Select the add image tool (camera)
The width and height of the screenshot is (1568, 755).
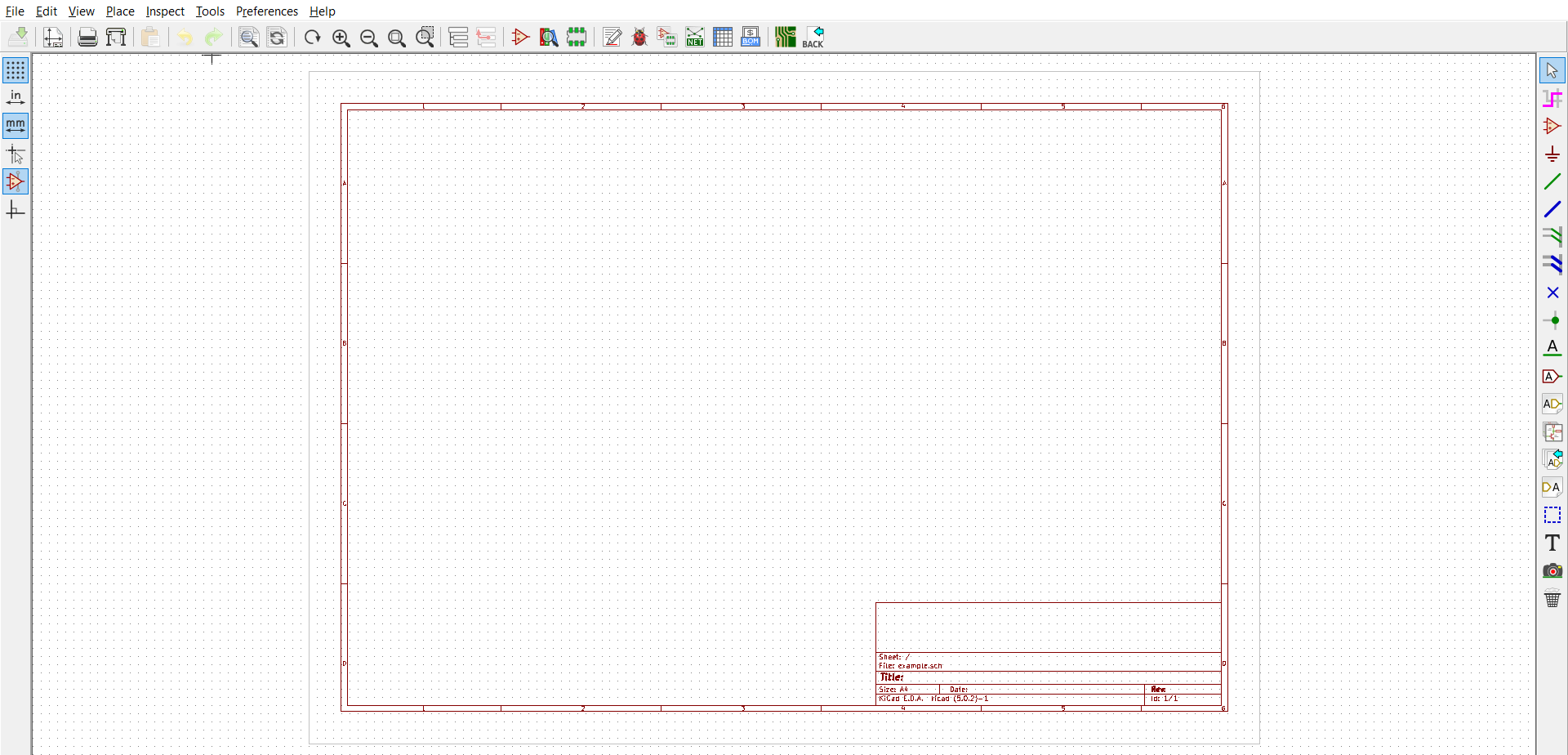tap(1552, 570)
